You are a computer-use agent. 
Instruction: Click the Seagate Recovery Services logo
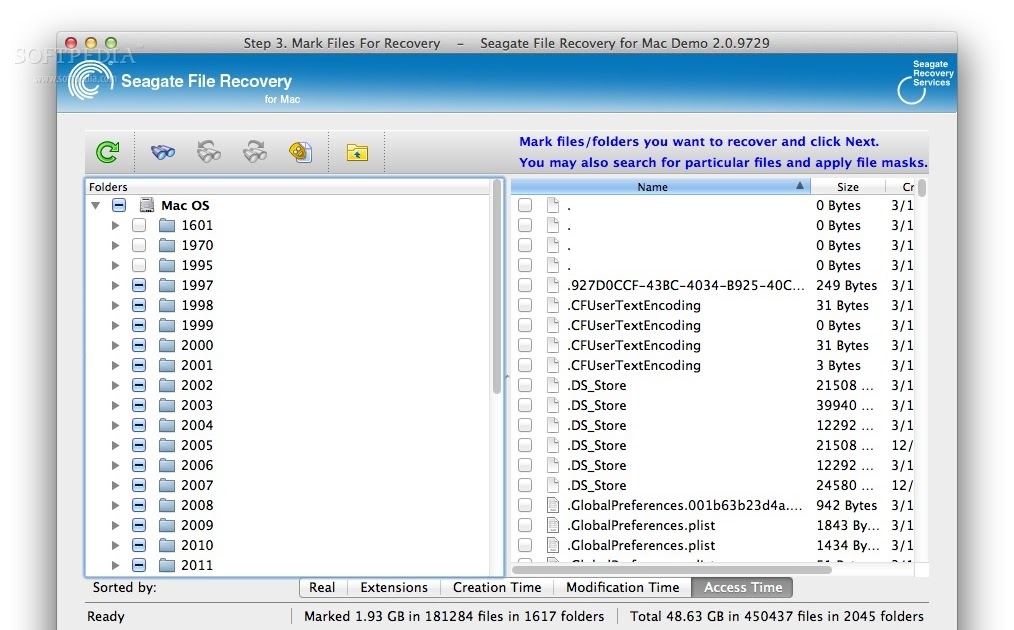click(x=925, y=82)
